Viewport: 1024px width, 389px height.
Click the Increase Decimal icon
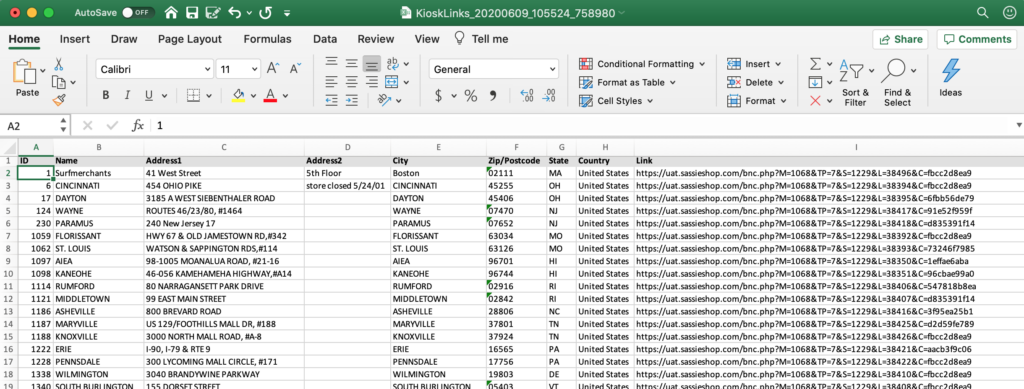pyautogui.click(x=527, y=96)
